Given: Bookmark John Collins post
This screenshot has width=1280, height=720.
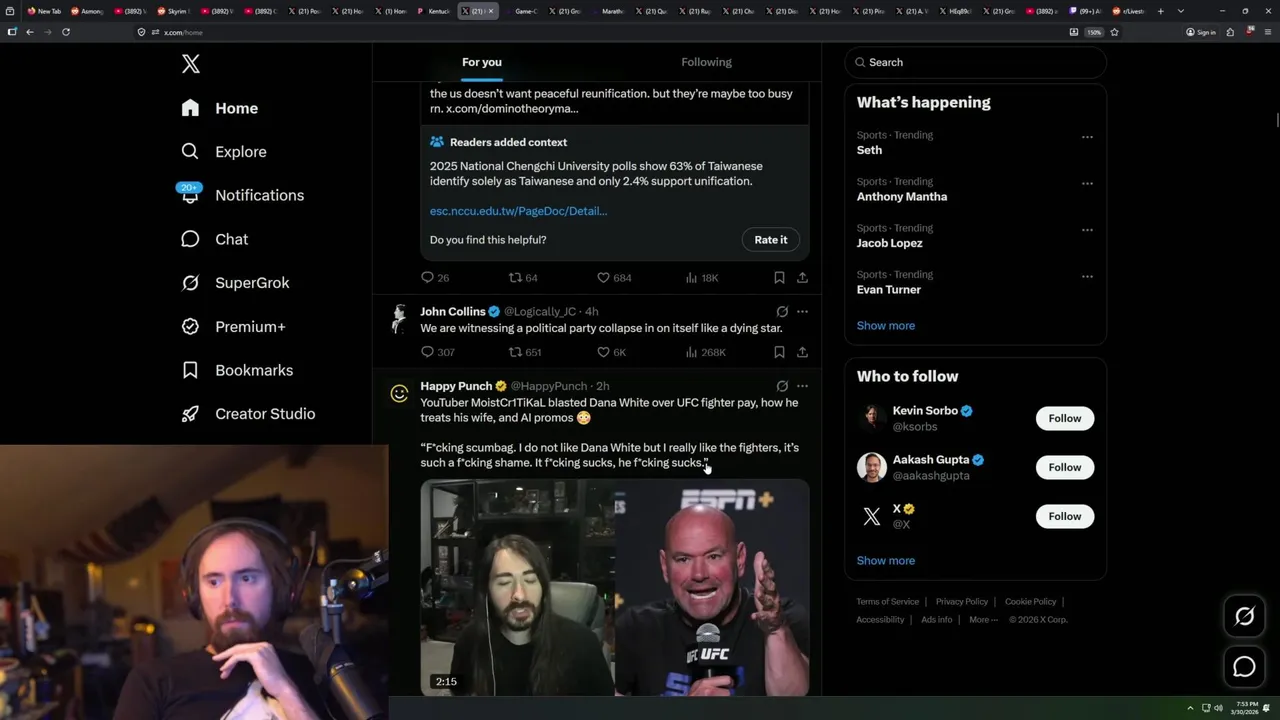Looking at the screenshot, I should [x=779, y=352].
